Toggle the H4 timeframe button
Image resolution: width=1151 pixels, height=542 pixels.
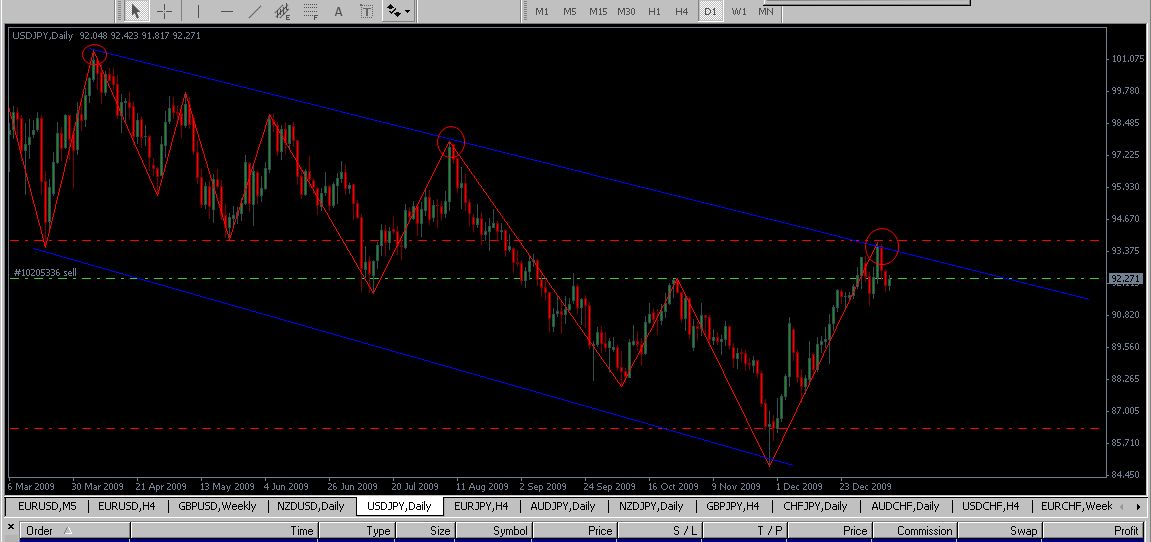[x=681, y=11]
